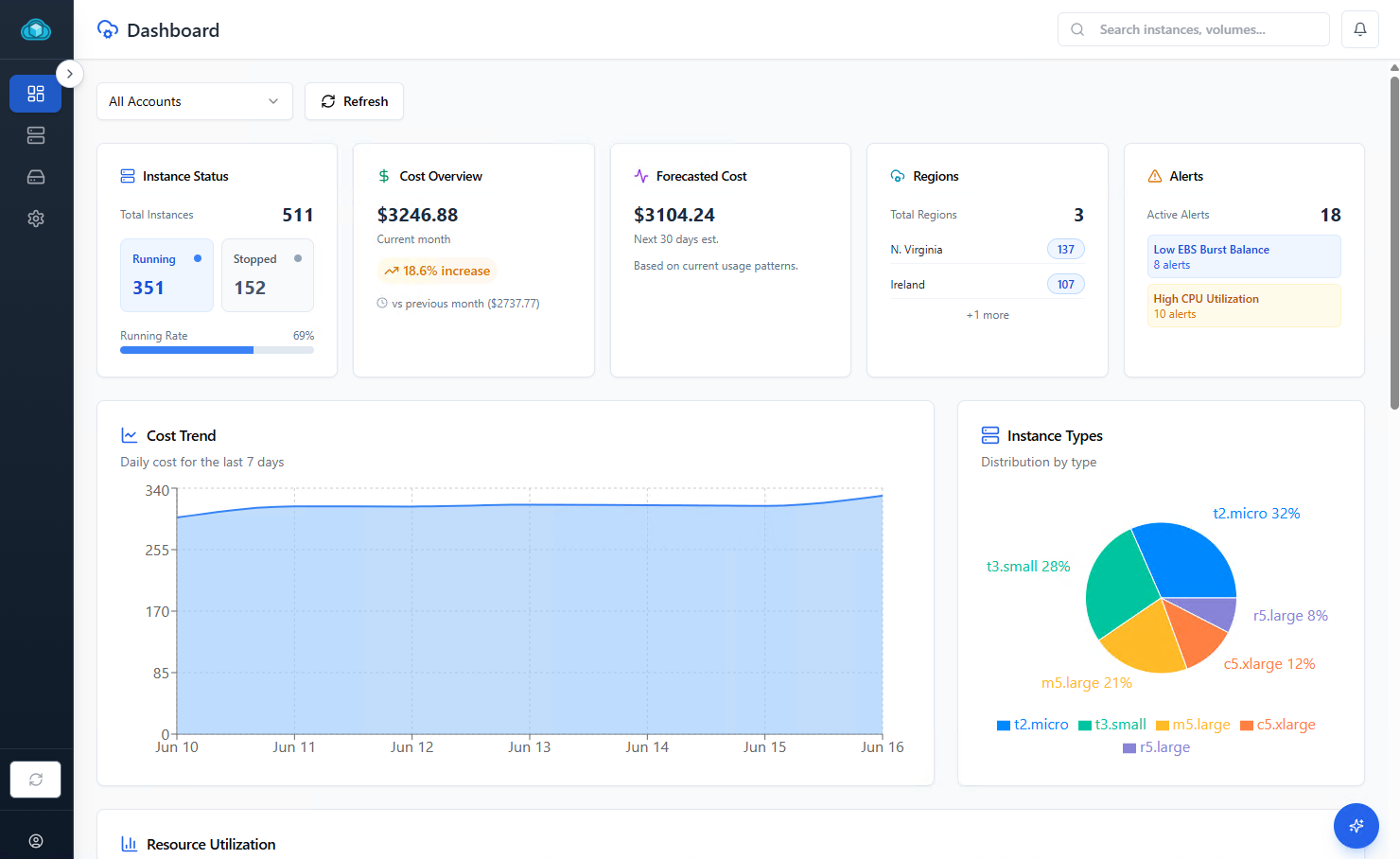Click the notification bell icon
Image resolution: width=1400 pixels, height=859 pixels.
pyautogui.click(x=1359, y=29)
